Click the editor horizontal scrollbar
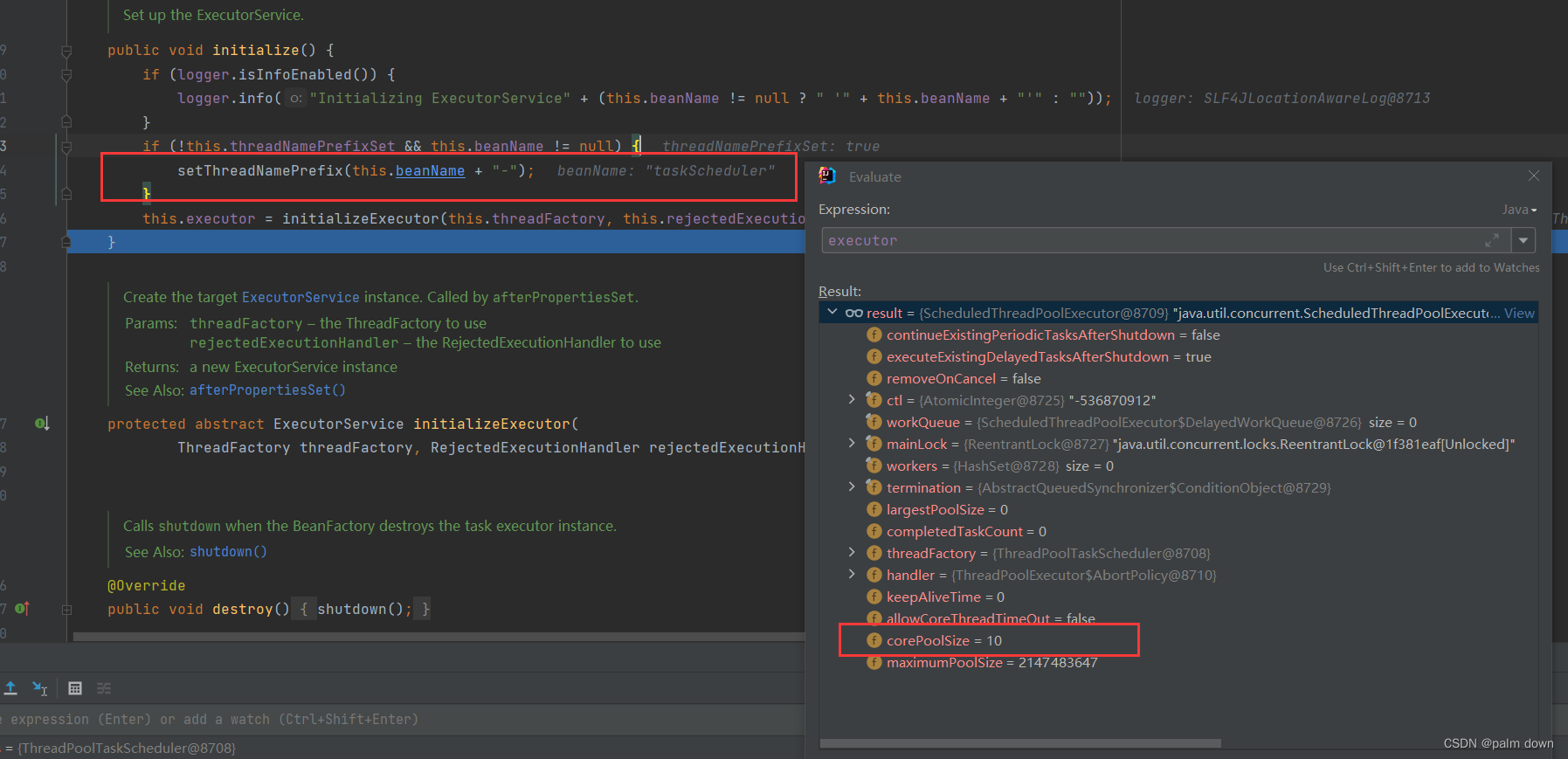This screenshot has height=759, width=1568. coord(439,637)
